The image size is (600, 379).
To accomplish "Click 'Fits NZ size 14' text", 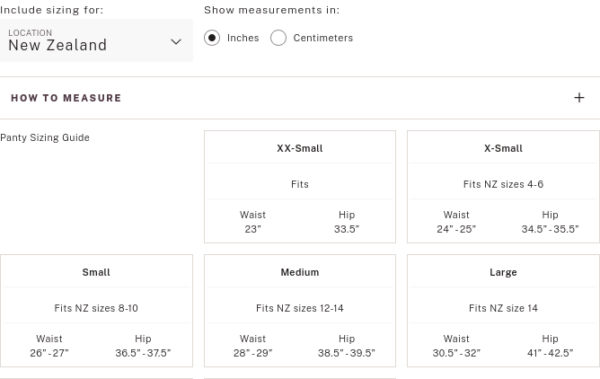I will 503,308.
